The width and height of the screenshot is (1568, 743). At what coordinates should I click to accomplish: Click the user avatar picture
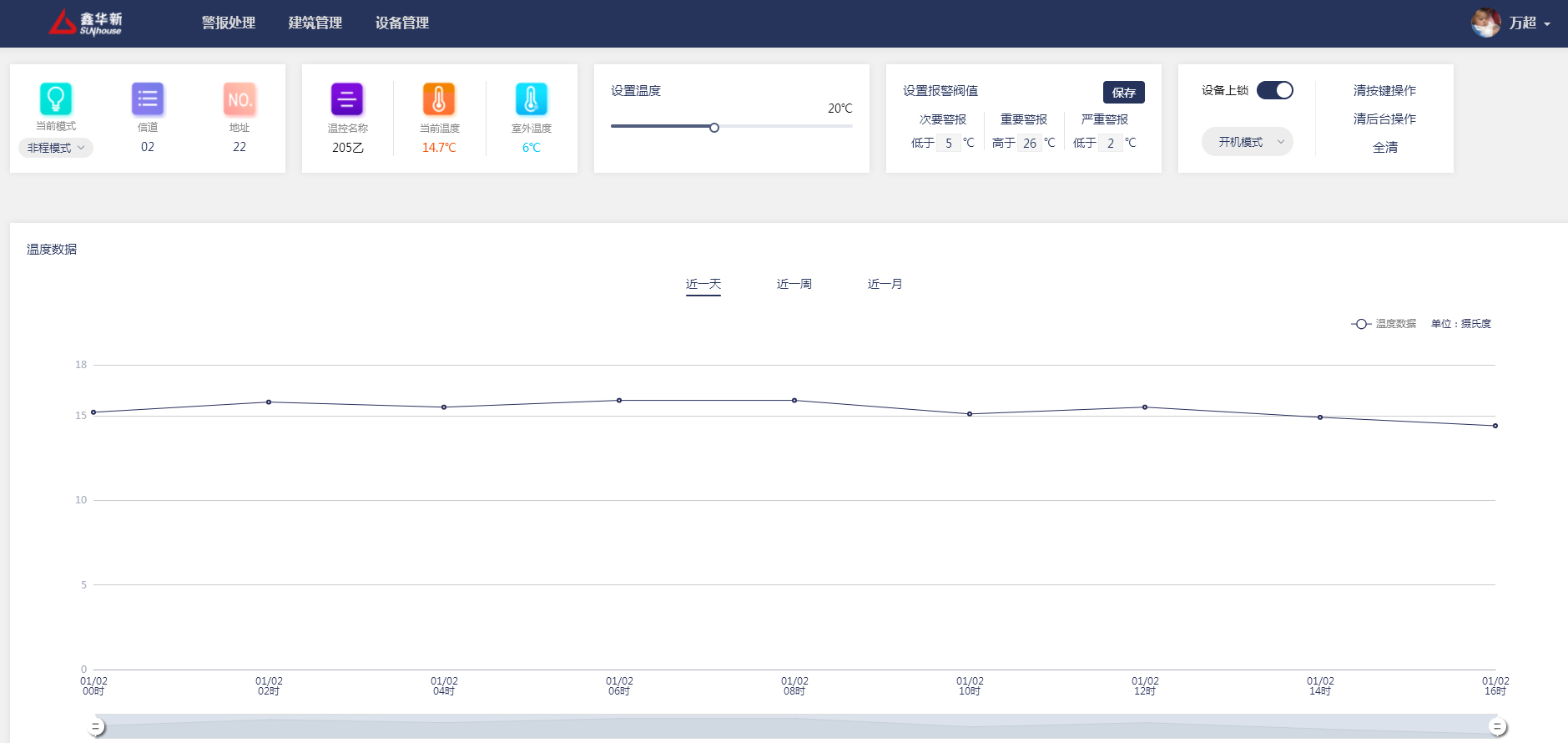point(1485,23)
